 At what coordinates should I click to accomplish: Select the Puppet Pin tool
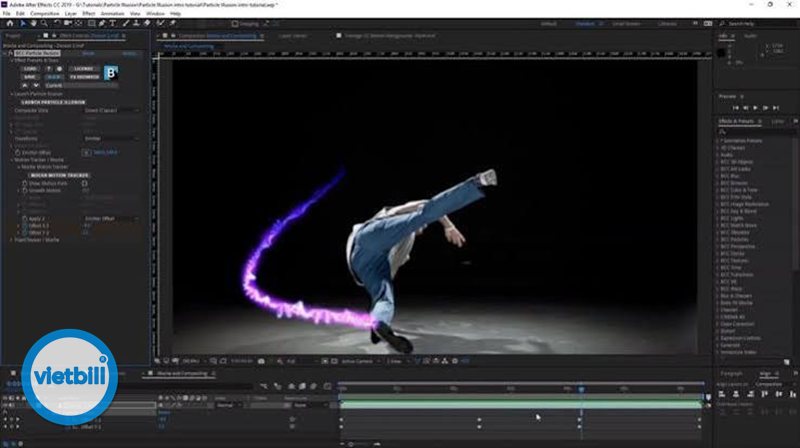pyautogui.click(x=172, y=23)
